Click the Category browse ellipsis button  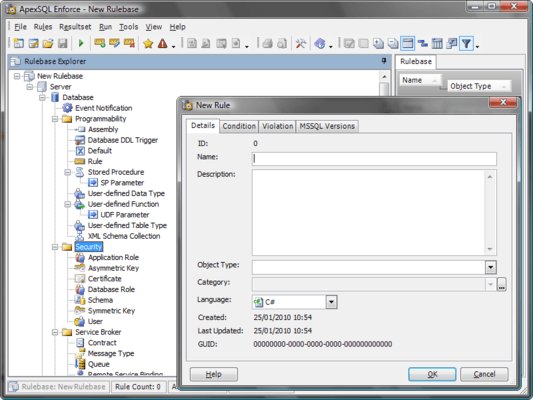pyautogui.click(x=502, y=284)
